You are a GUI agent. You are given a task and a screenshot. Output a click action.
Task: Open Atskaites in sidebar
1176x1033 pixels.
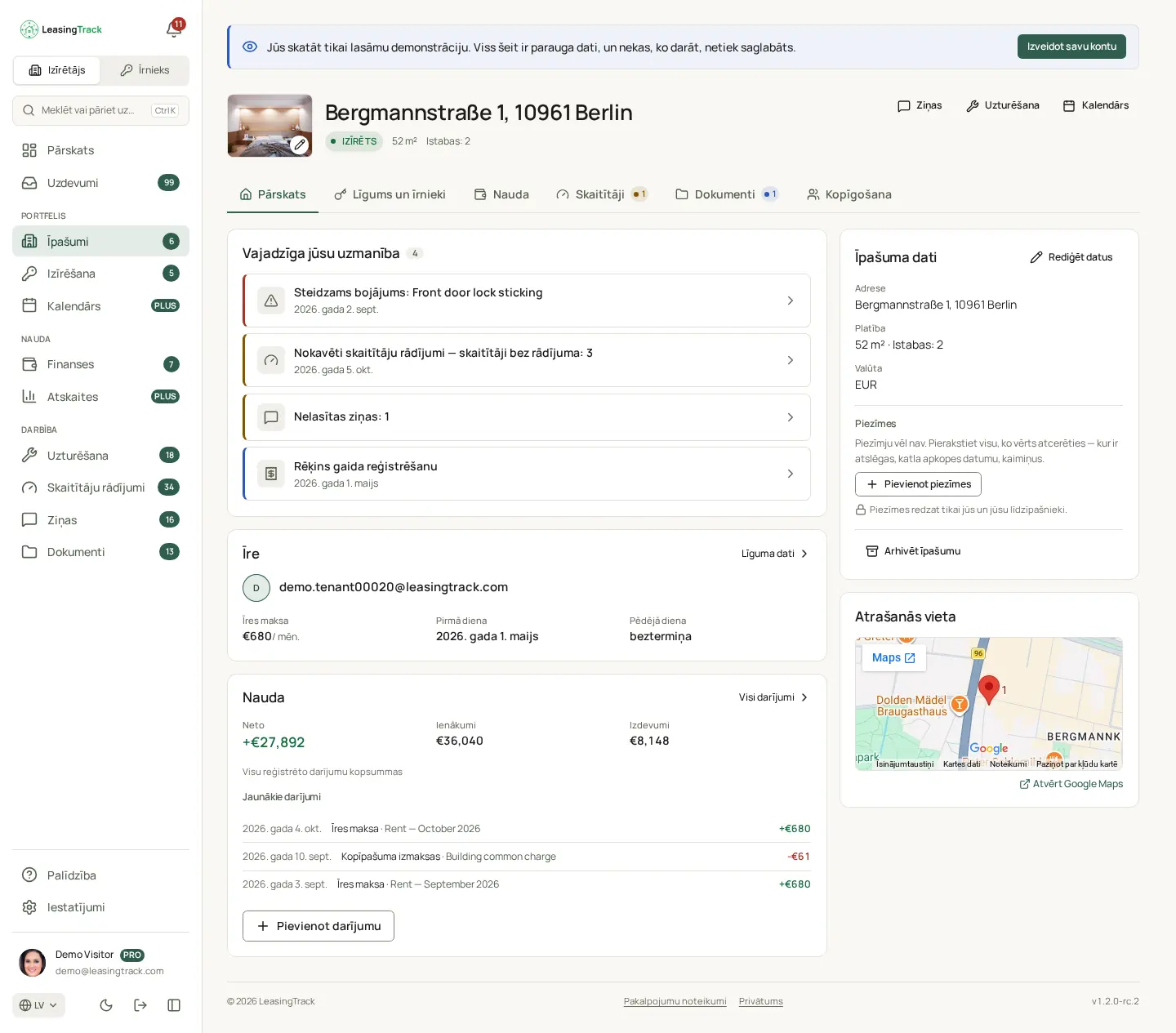[x=100, y=397]
